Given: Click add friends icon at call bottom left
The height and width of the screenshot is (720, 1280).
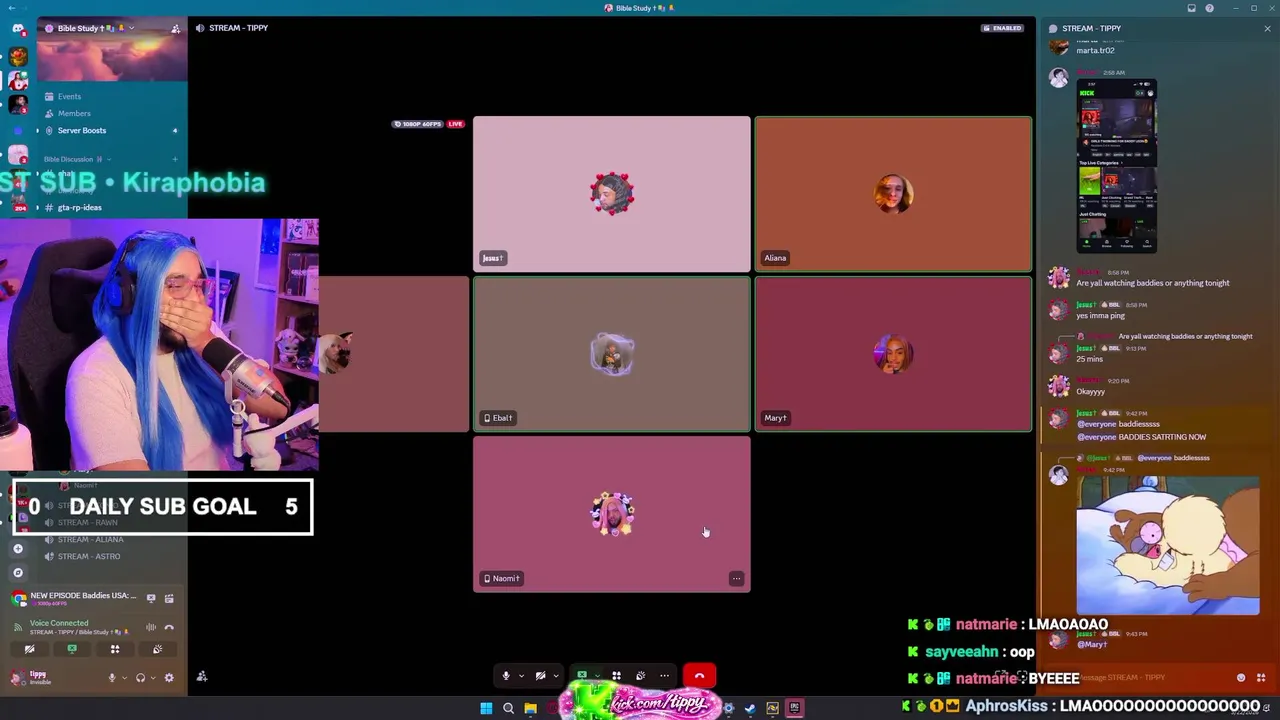Looking at the screenshot, I should click(202, 676).
